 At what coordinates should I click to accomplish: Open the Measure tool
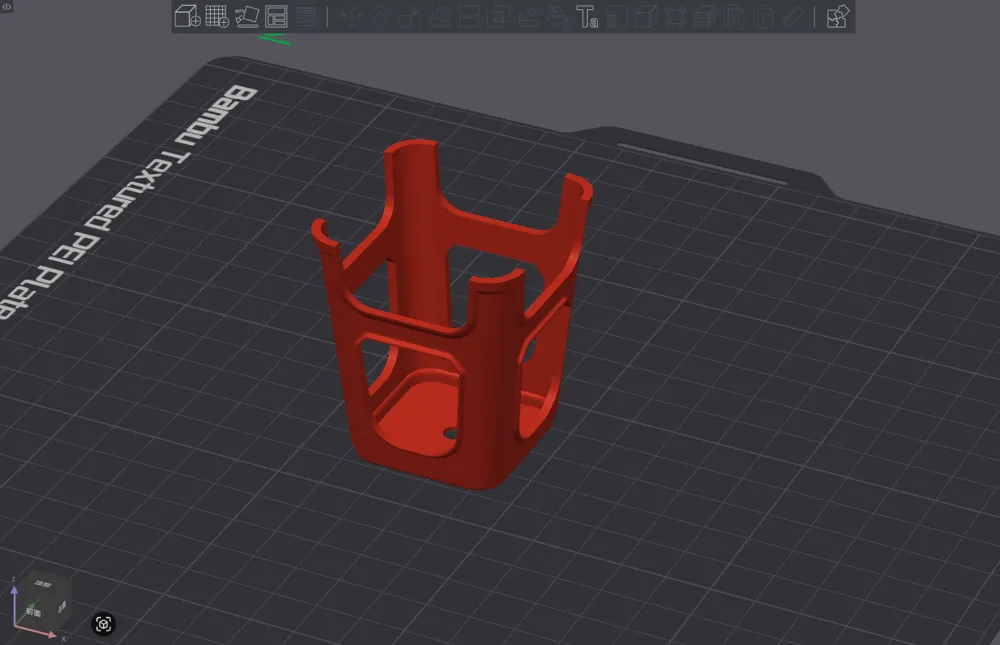click(x=793, y=15)
